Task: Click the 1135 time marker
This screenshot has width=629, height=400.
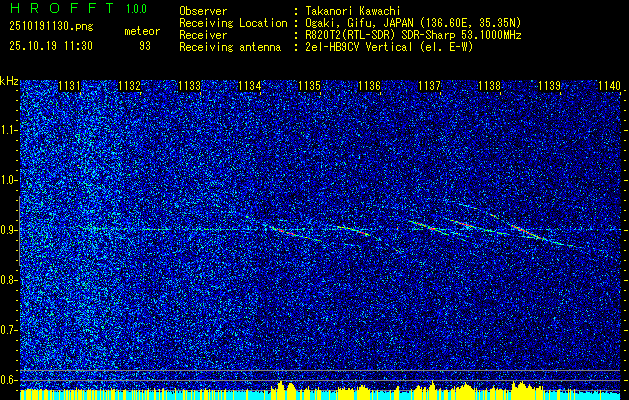Action: [x=310, y=86]
